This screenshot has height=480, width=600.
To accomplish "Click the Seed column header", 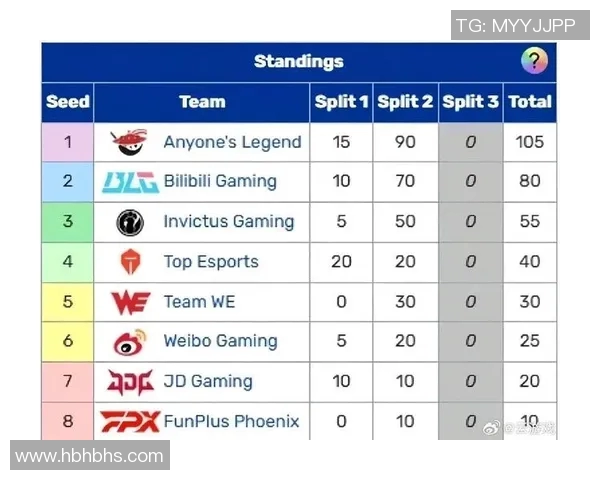I will pos(68,102).
